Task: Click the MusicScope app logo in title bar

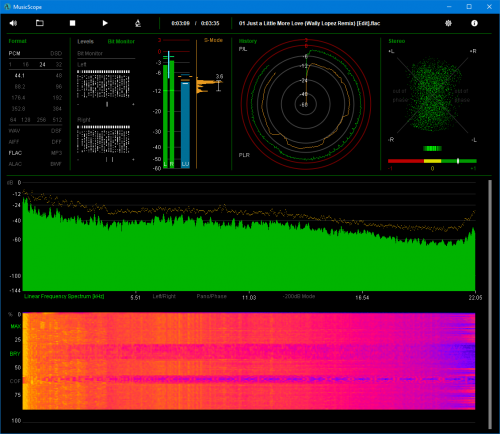Action: (7, 7)
